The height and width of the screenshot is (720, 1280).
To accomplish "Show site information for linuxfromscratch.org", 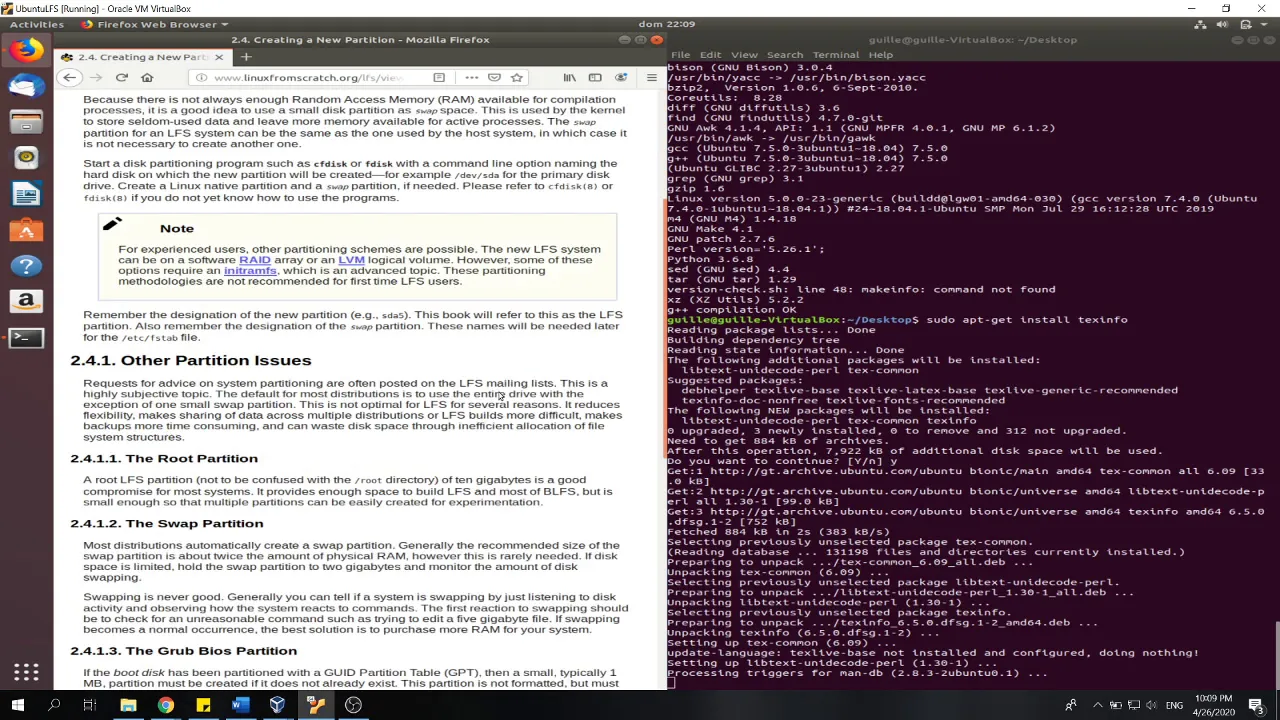I will pos(201,78).
